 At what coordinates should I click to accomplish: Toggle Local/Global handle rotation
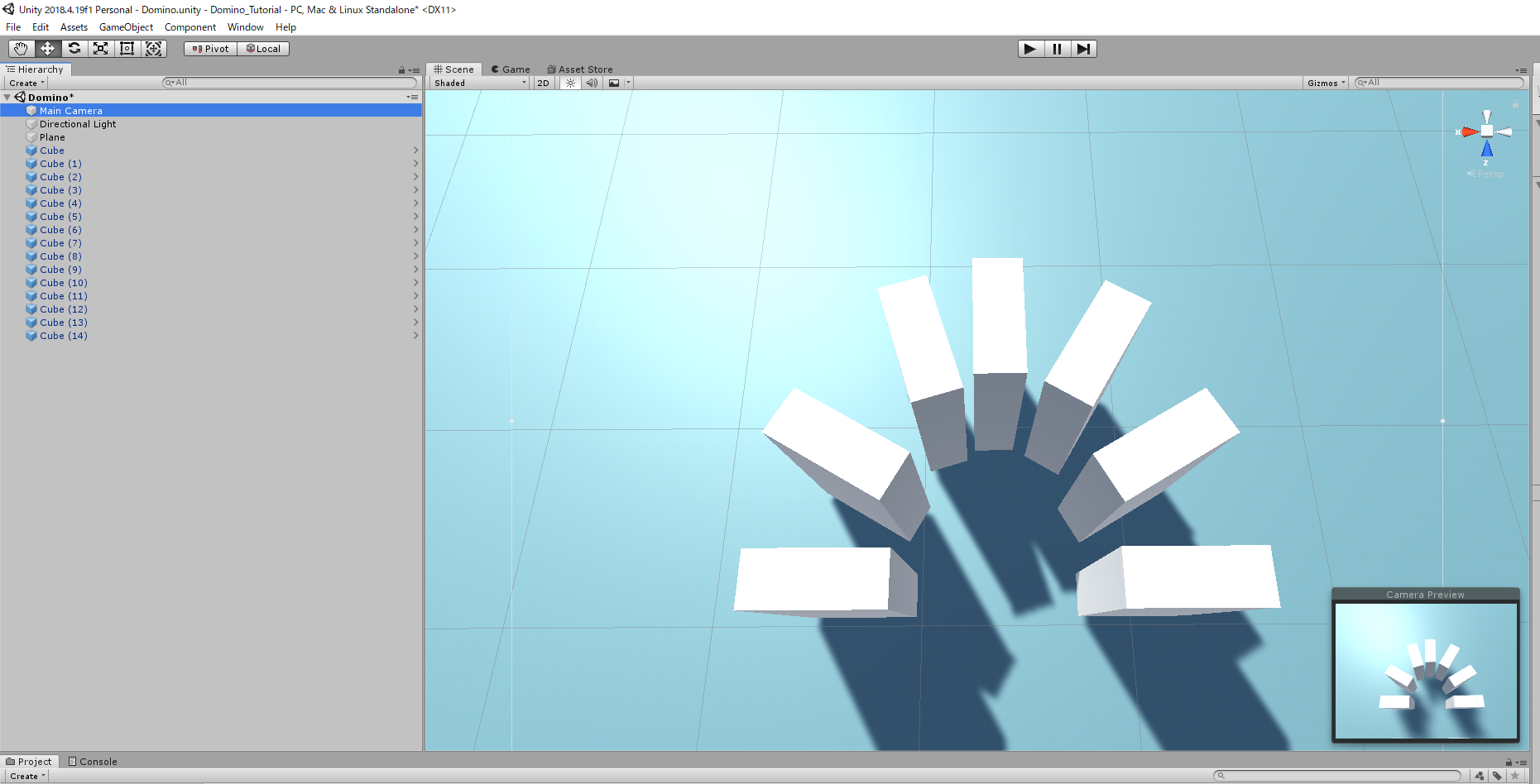263,49
